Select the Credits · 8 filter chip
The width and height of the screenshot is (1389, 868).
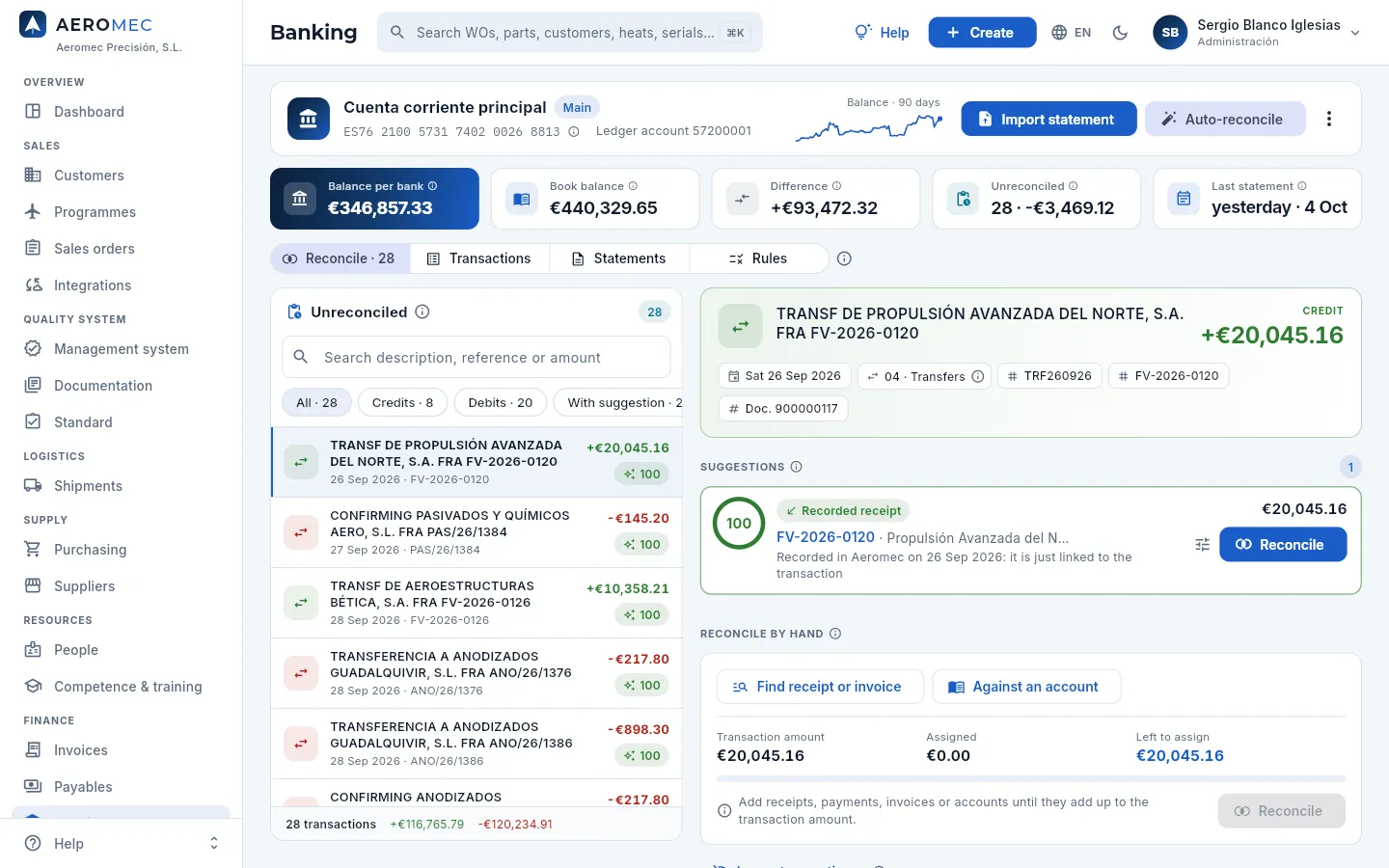coord(402,402)
